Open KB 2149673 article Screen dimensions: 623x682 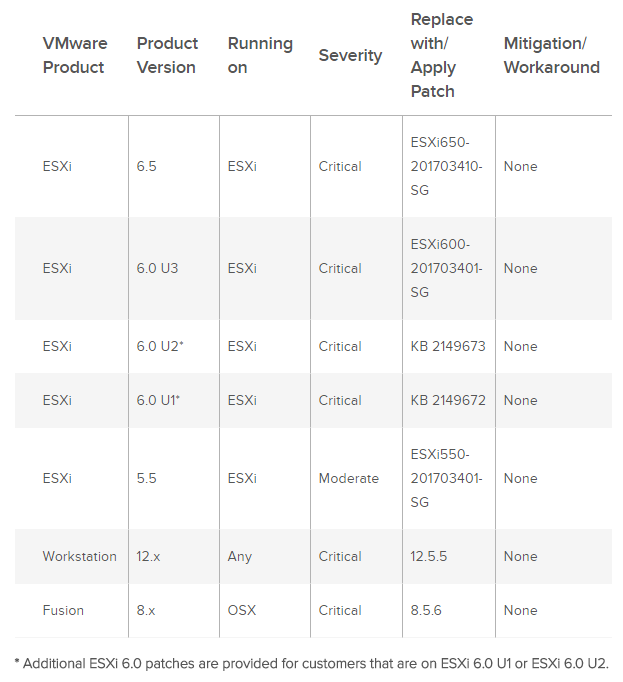point(448,346)
